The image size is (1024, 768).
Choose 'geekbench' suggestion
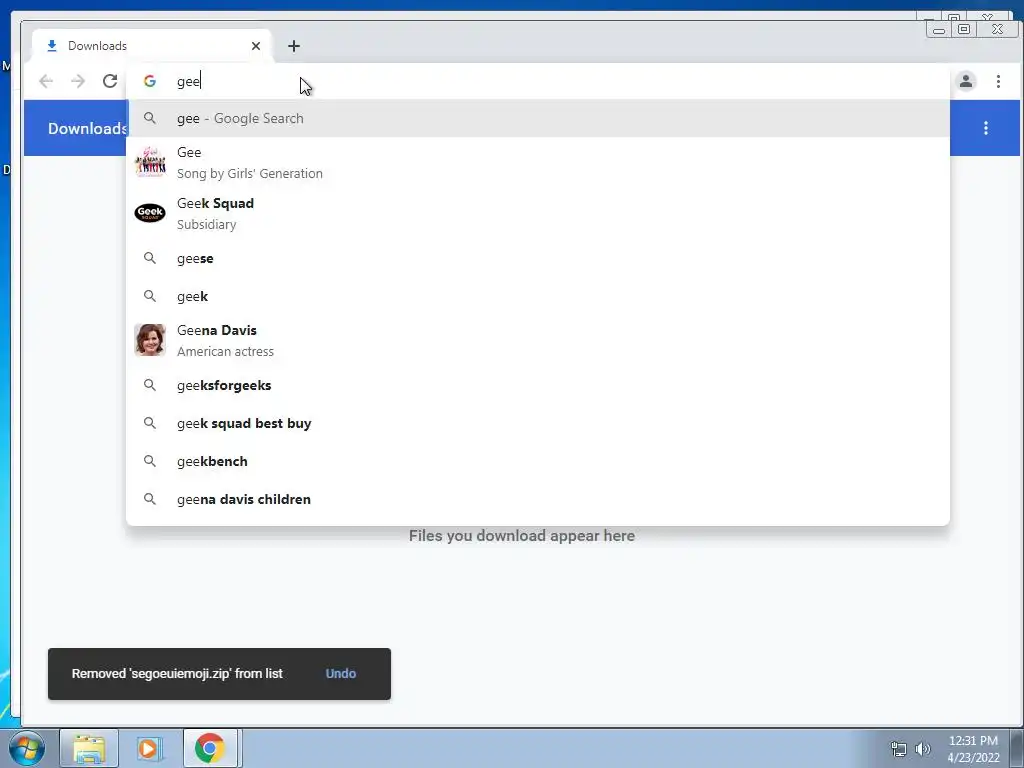tap(537, 461)
